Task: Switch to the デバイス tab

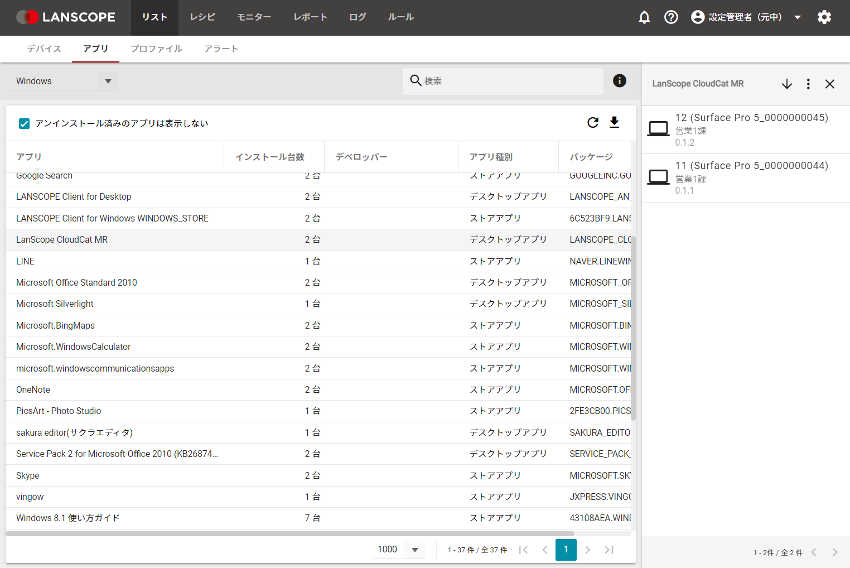Action: 44,49
